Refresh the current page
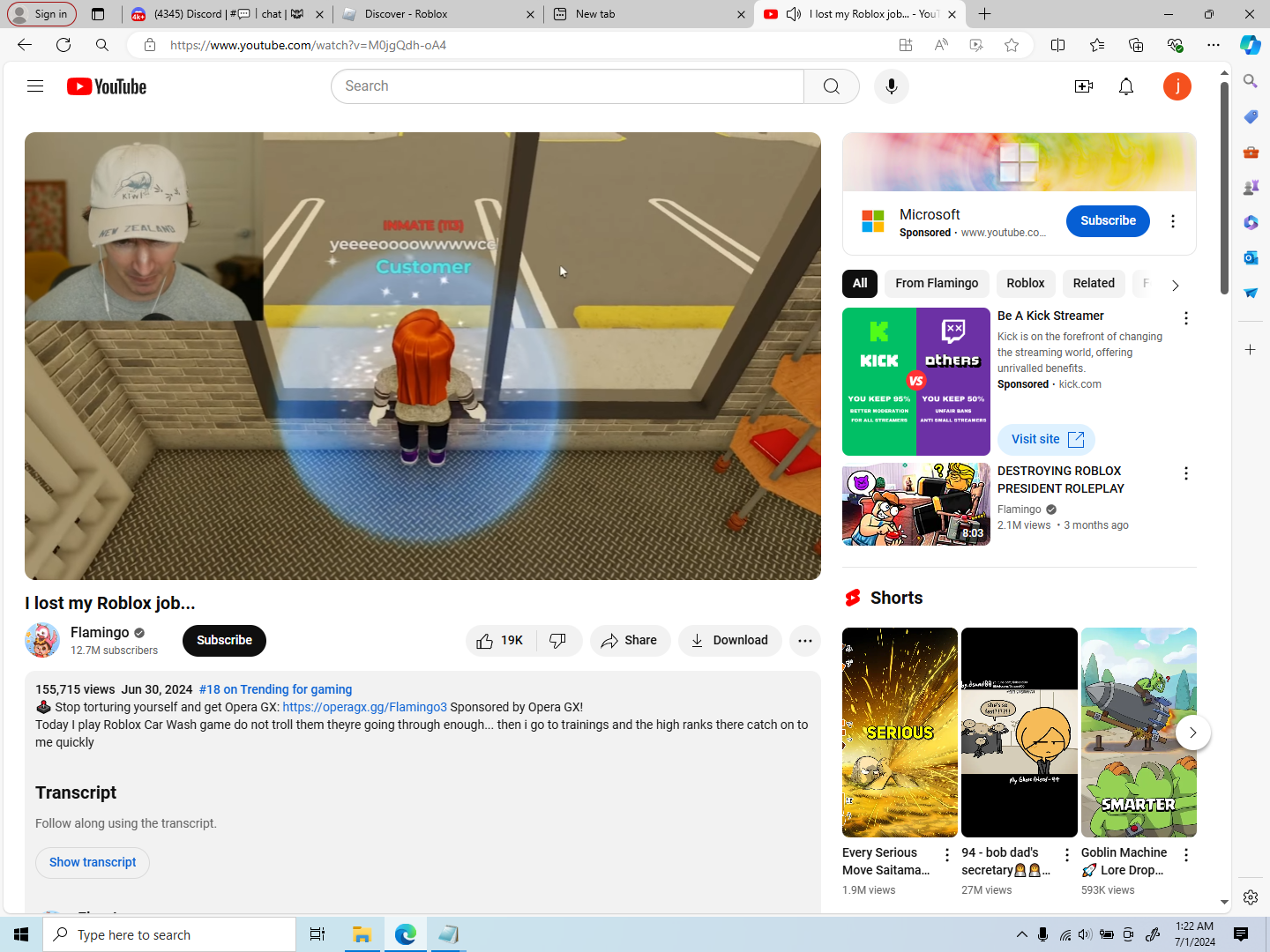This screenshot has height=952, width=1270. coord(63,45)
